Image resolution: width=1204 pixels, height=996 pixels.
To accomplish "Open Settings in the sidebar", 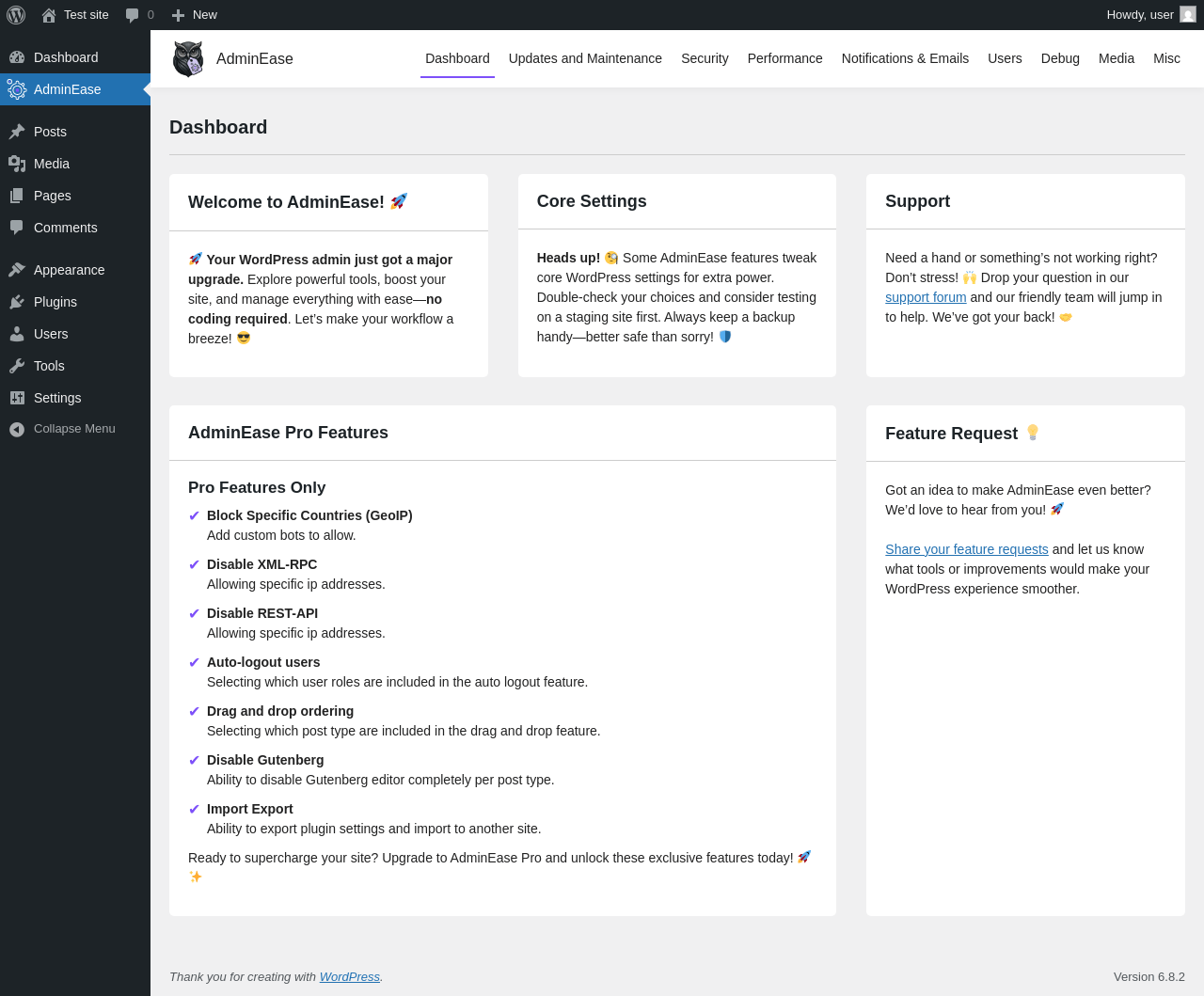I will click(75, 398).
